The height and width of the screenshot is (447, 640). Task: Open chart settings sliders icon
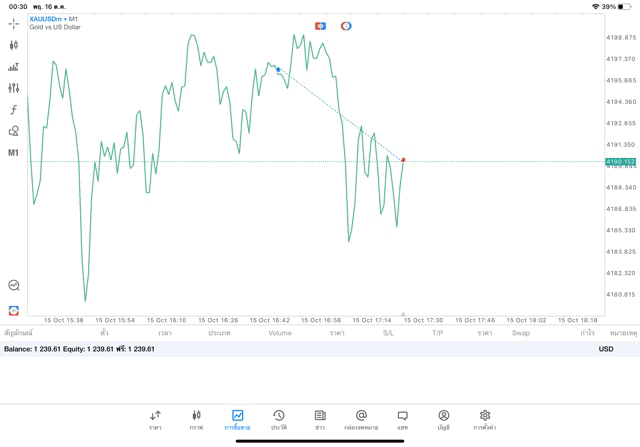coord(14,88)
